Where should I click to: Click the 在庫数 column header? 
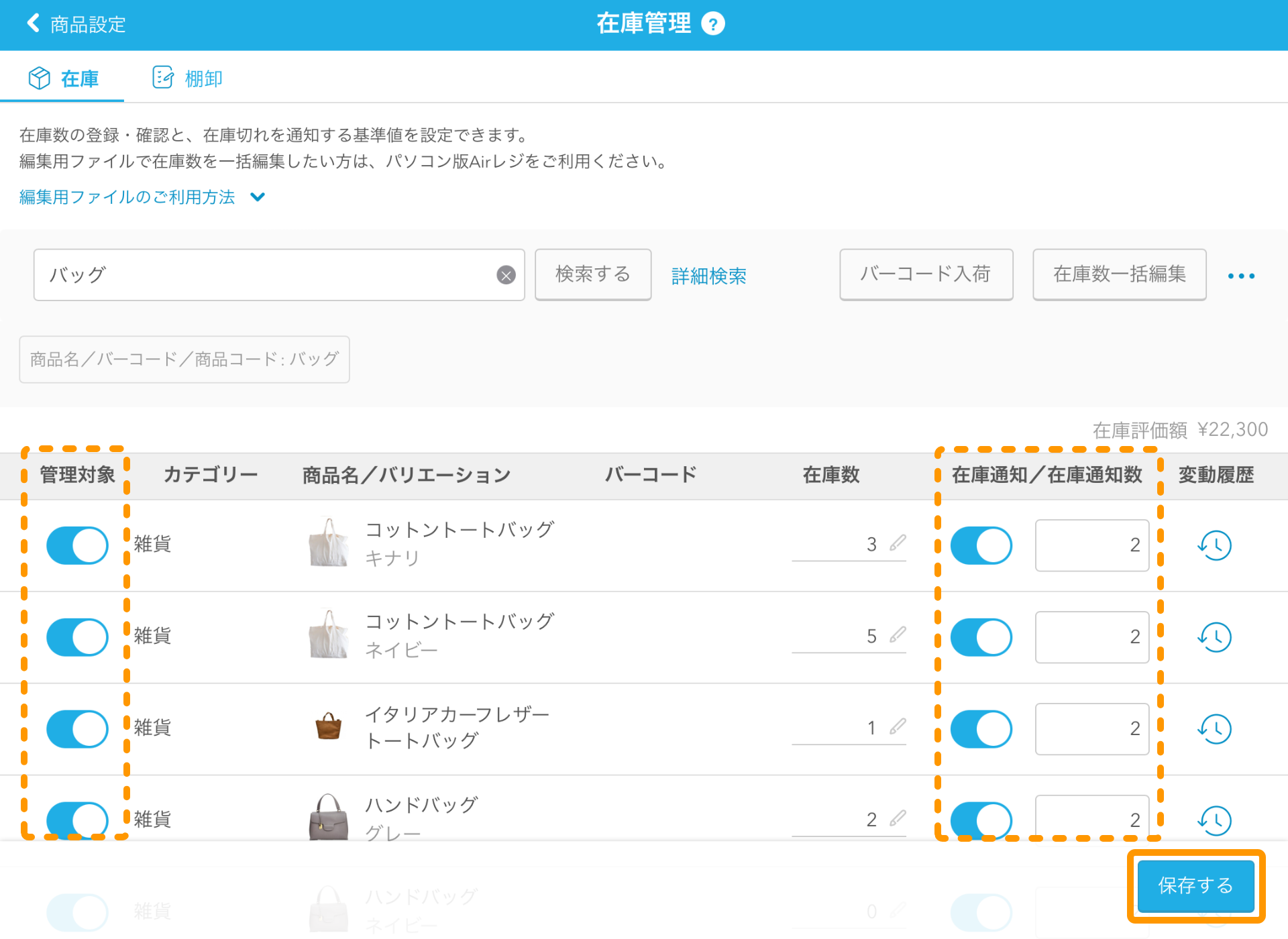(831, 475)
